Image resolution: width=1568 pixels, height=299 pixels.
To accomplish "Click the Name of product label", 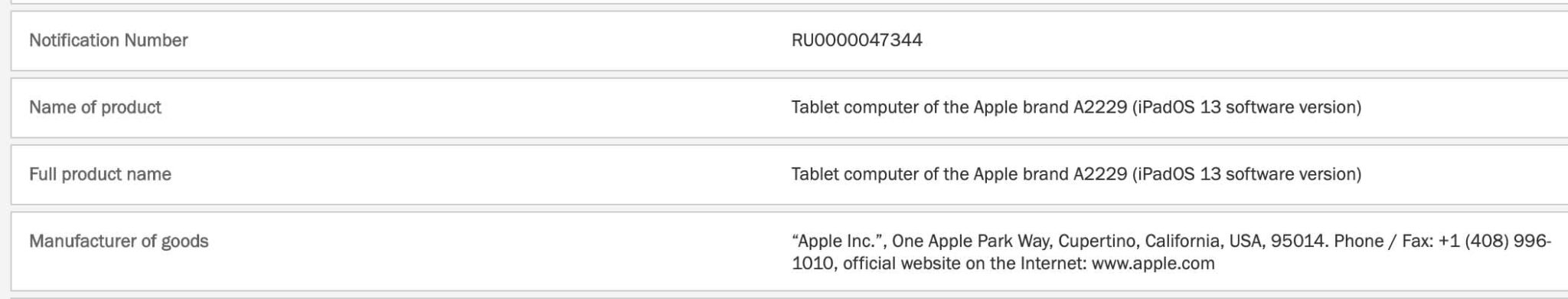I will click(95, 107).
